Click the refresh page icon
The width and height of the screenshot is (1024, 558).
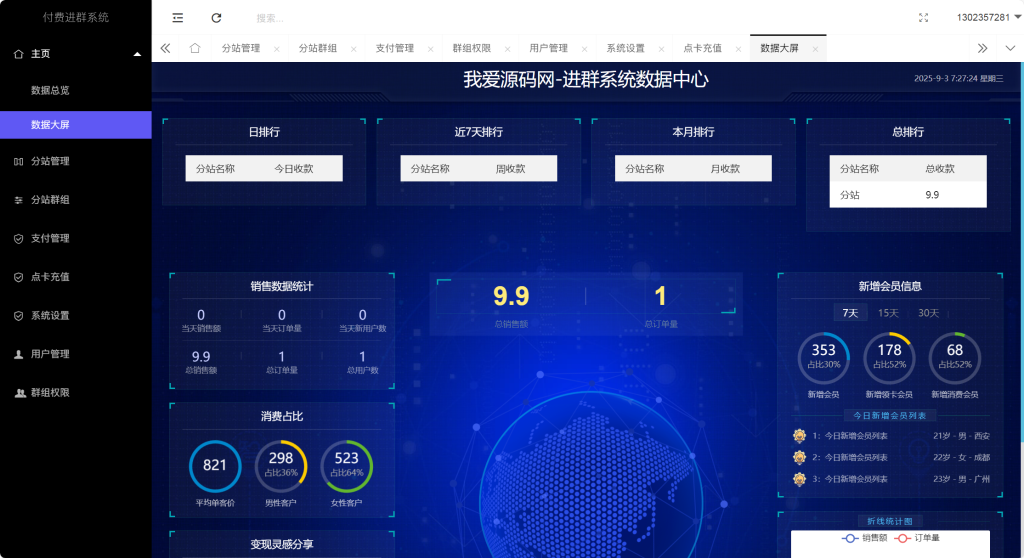tap(216, 18)
